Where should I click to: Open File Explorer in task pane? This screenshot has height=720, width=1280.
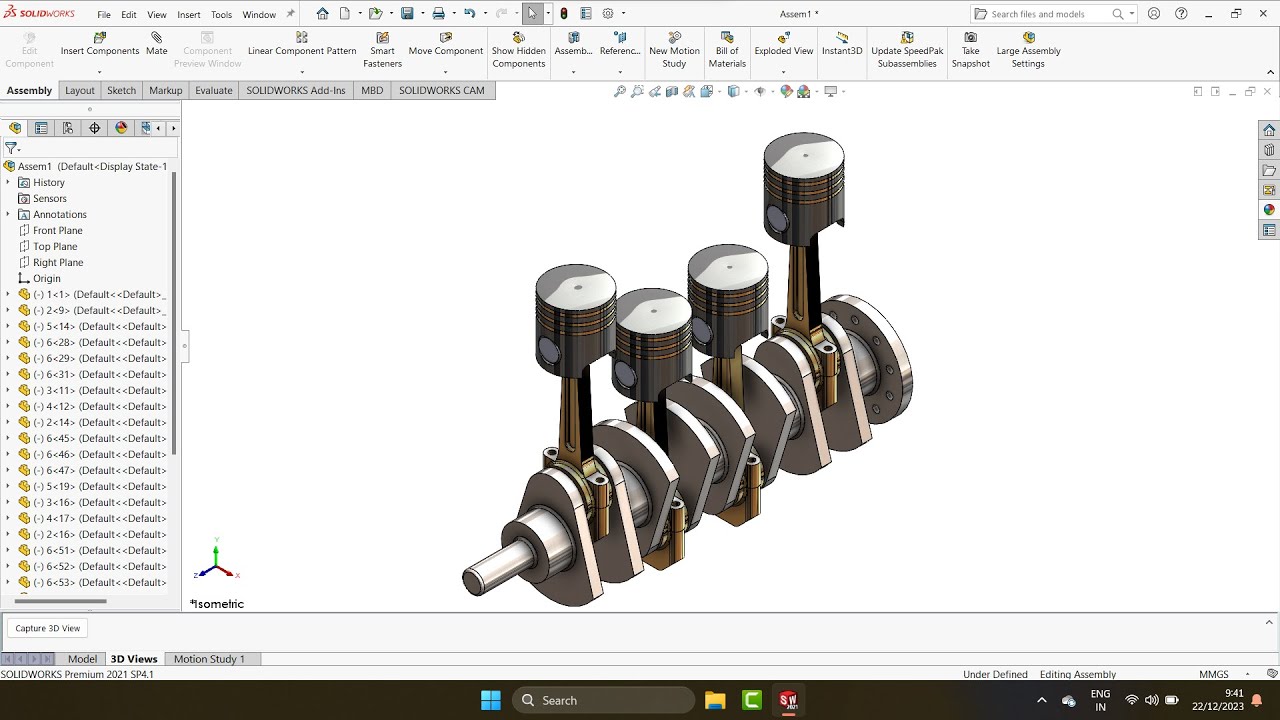[1269, 170]
